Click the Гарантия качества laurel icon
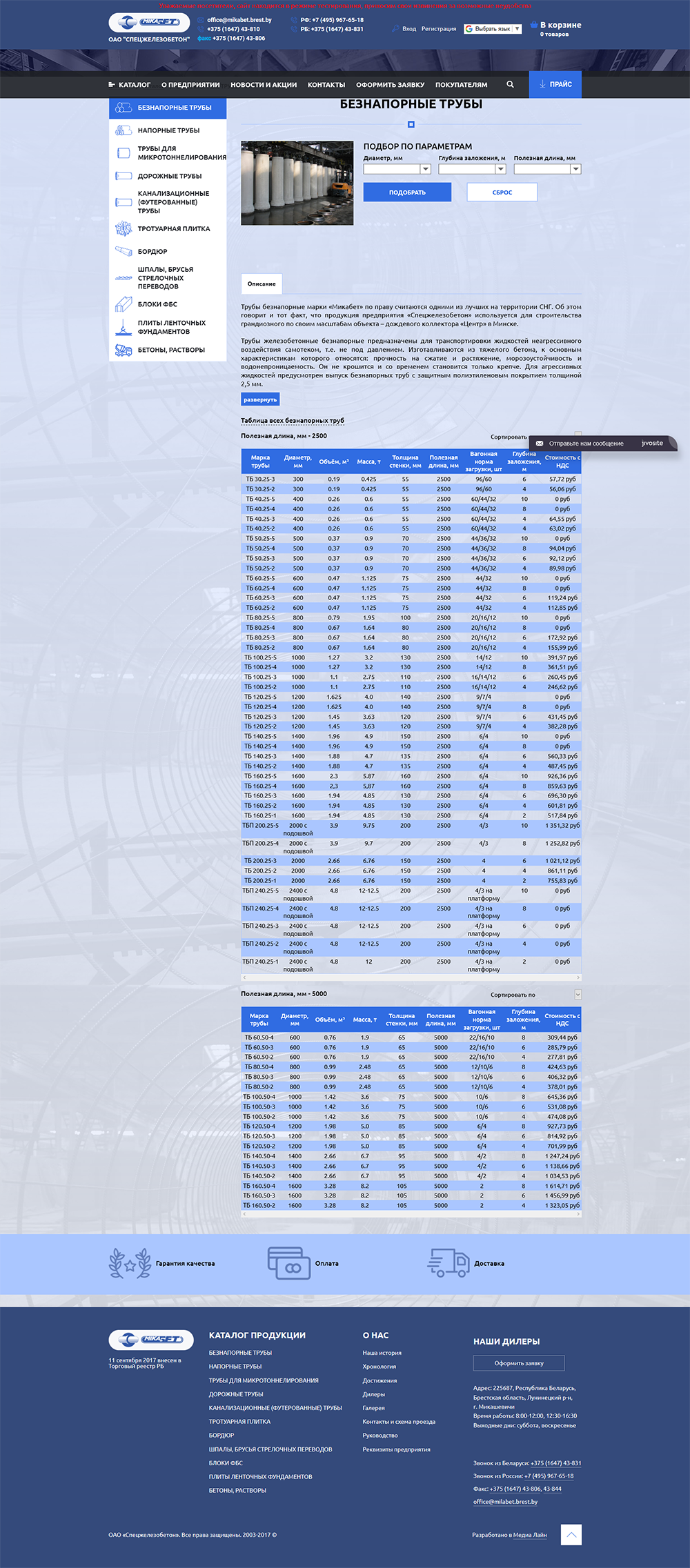The height and width of the screenshot is (1568, 690). [130, 1263]
